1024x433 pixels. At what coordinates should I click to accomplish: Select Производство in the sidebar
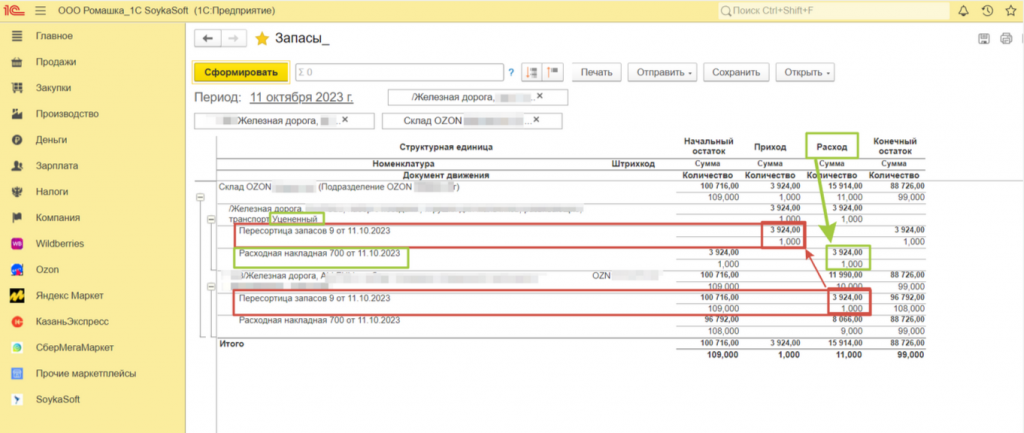[68, 114]
